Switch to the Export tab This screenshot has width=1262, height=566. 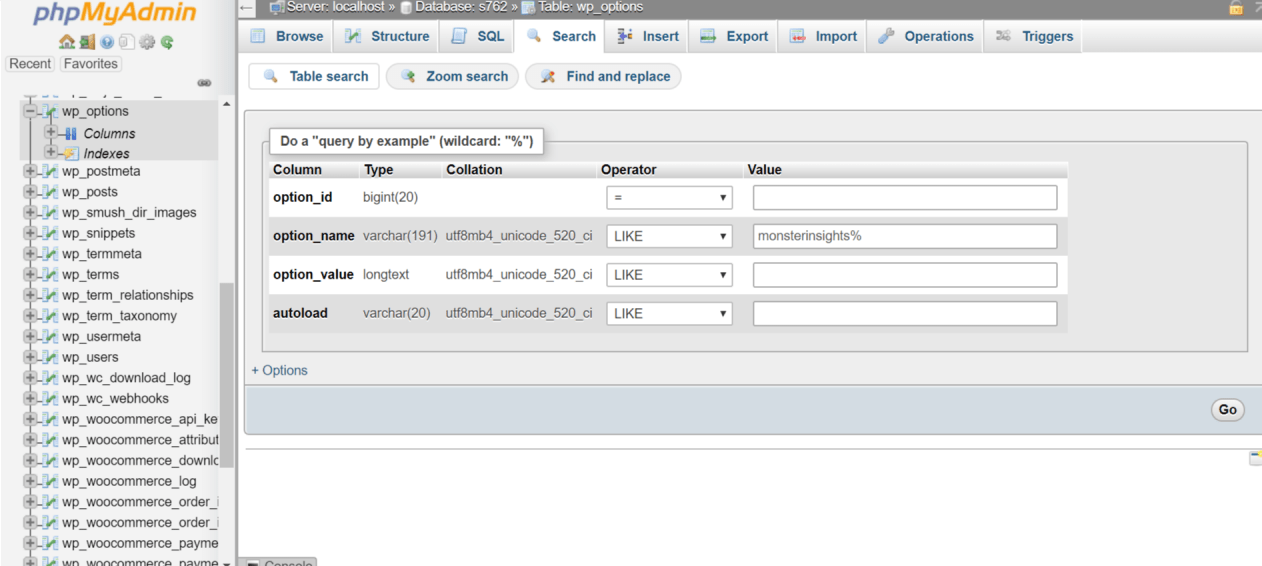click(734, 36)
